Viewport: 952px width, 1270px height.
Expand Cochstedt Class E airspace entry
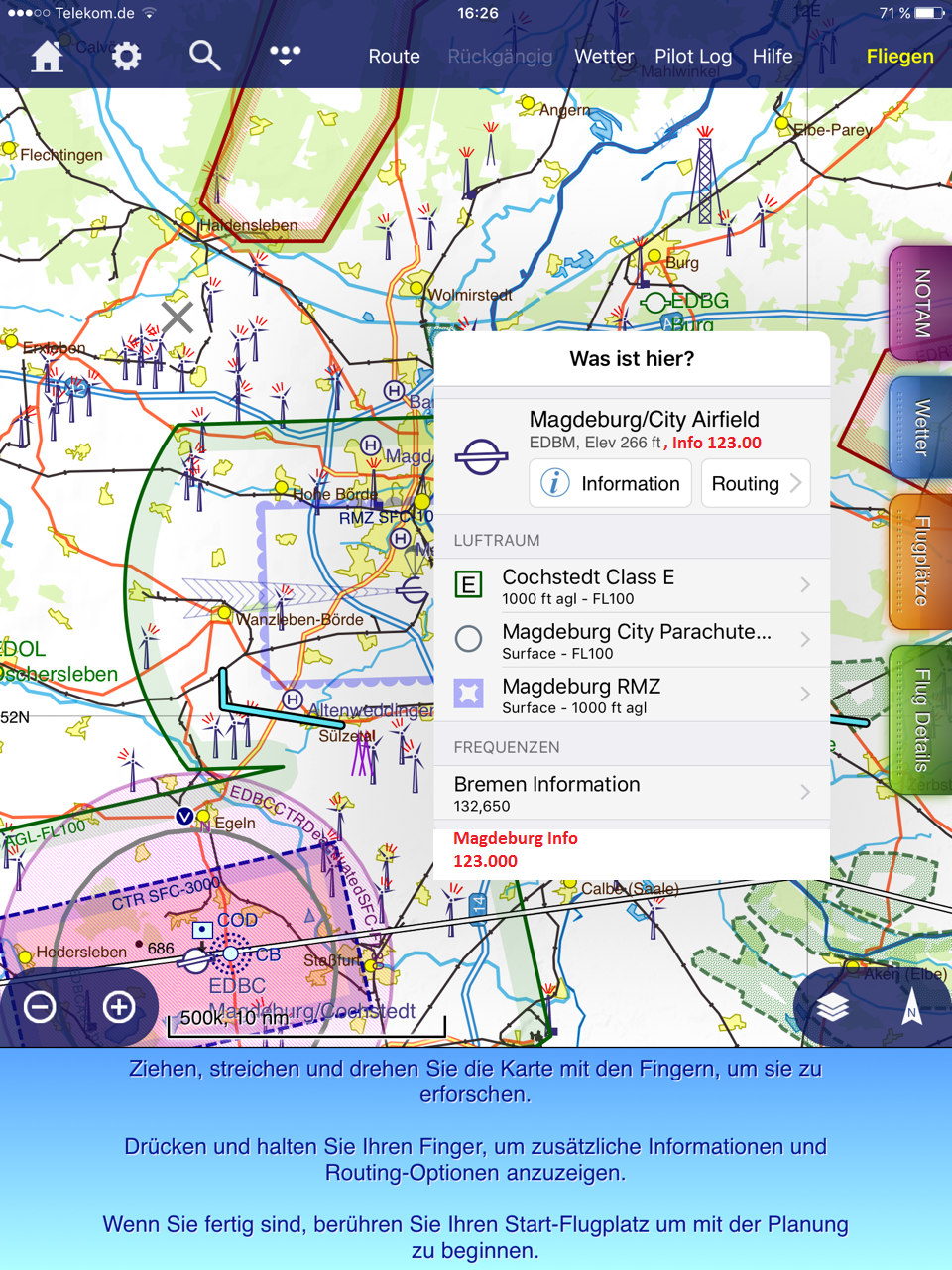[632, 585]
